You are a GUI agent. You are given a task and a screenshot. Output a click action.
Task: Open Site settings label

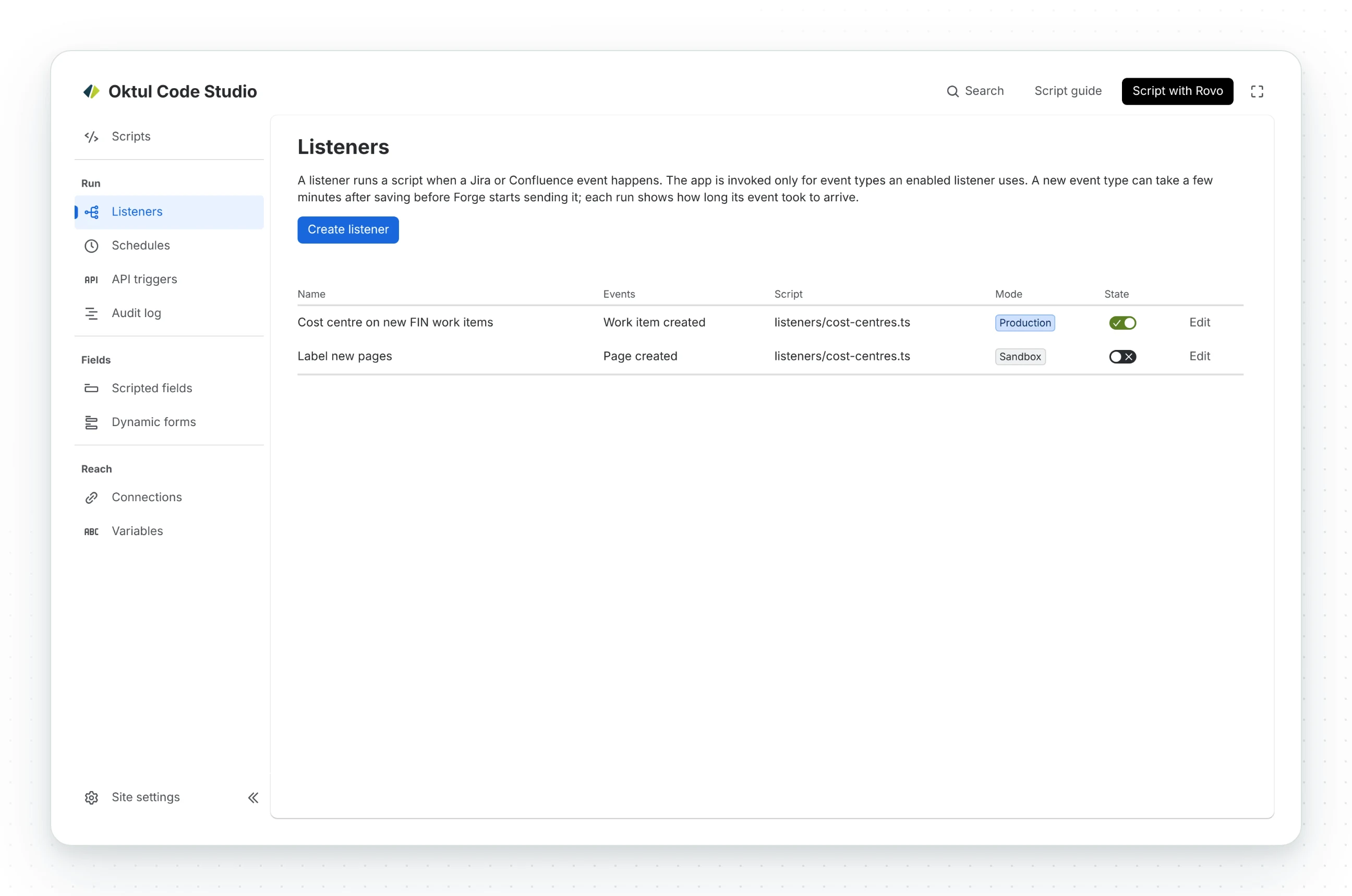coord(146,797)
